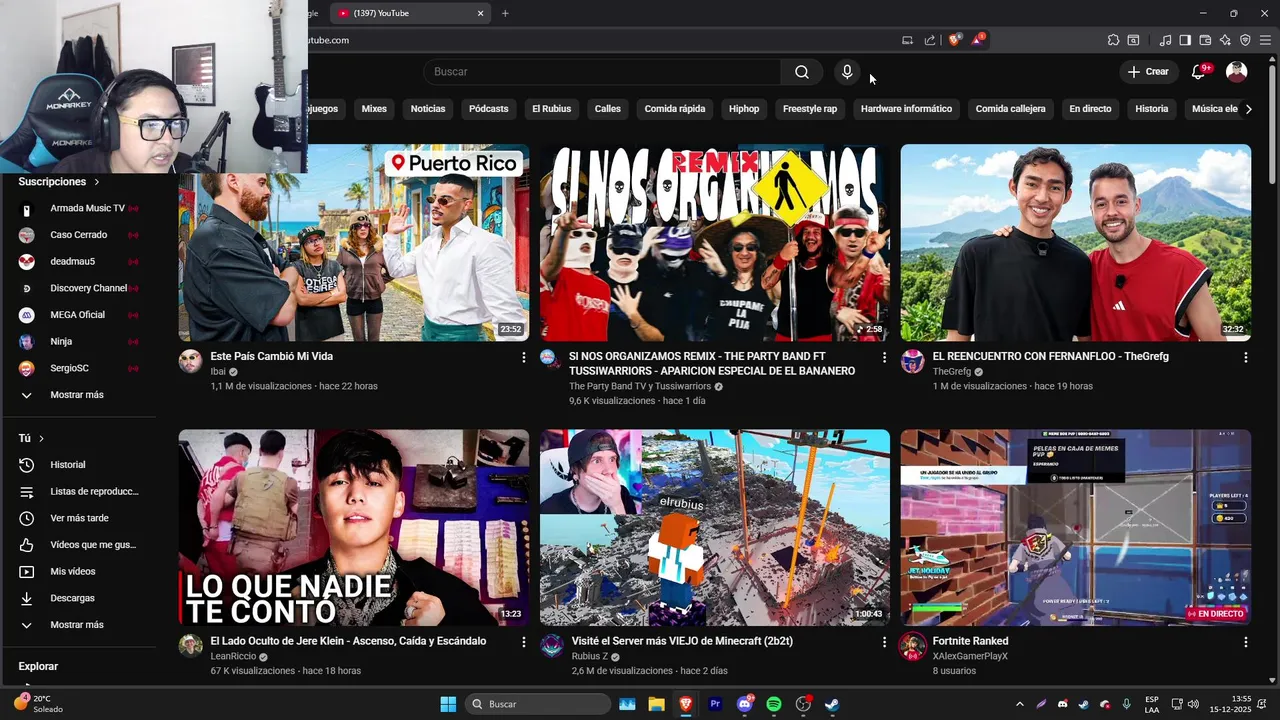Open Armada Music TV subscription
The image size is (1280, 720).
click(78, 208)
